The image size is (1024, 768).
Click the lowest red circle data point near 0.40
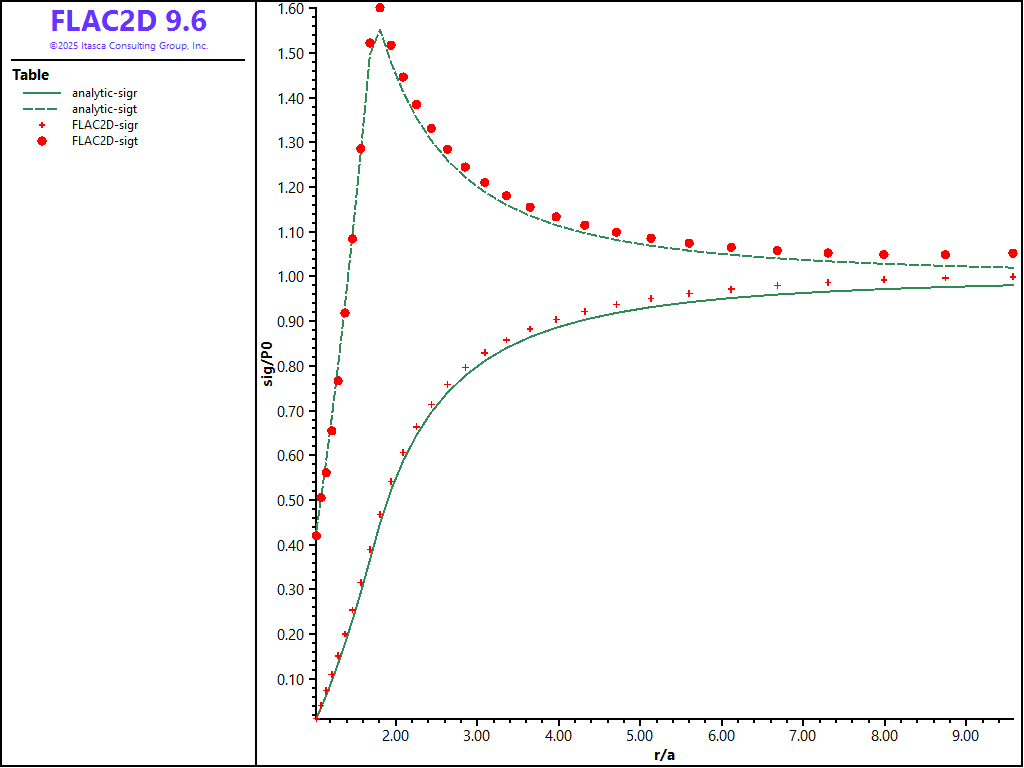(316, 536)
